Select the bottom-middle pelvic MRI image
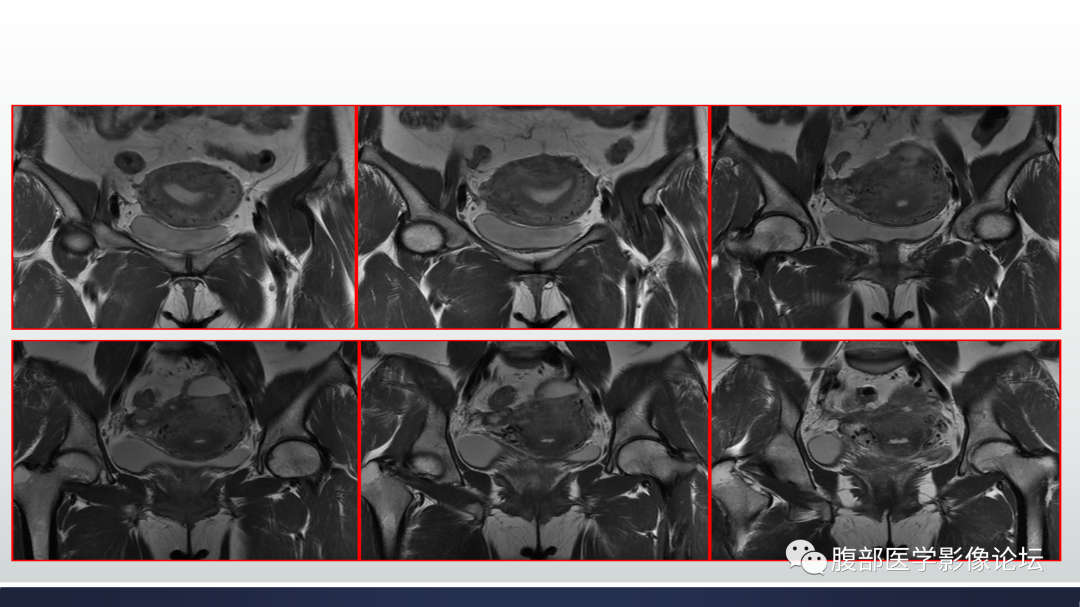The height and width of the screenshot is (607, 1080). pyautogui.click(x=534, y=450)
